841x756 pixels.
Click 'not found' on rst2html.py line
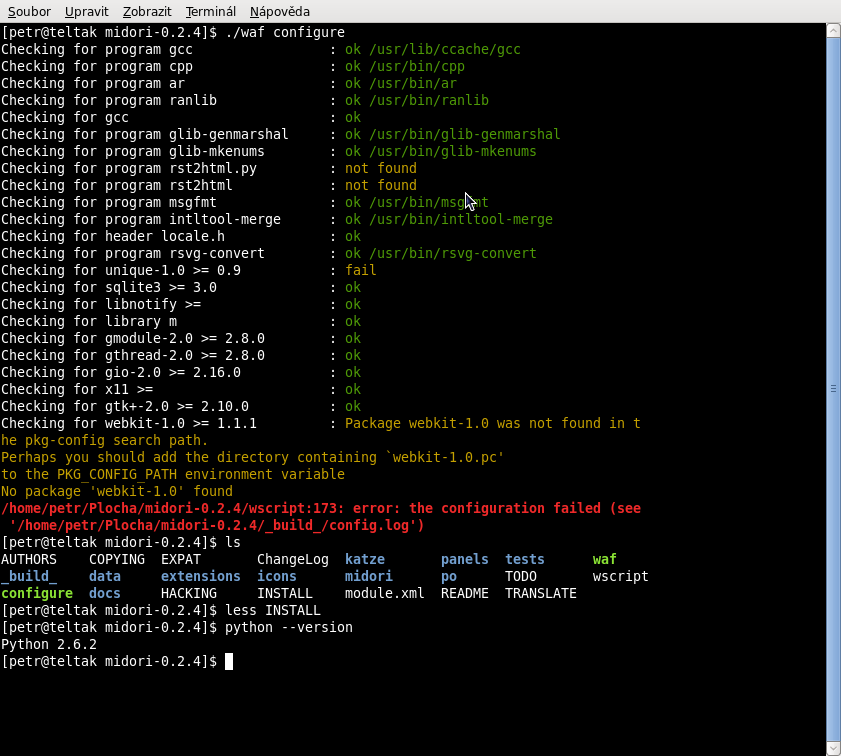(x=381, y=168)
